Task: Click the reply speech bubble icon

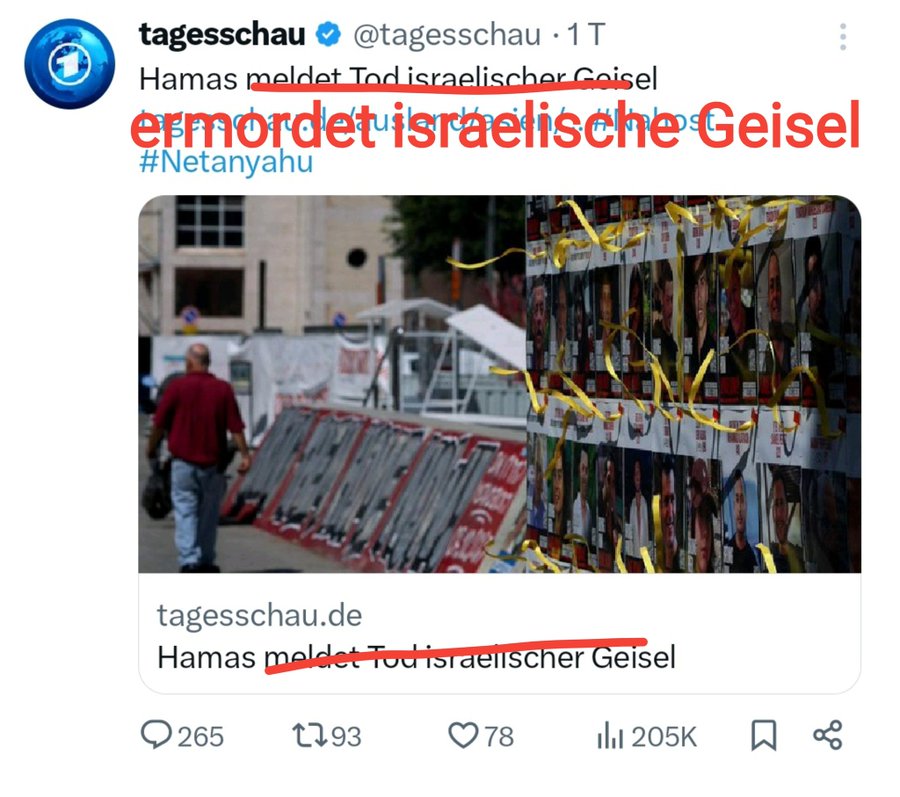Action: 156,735
